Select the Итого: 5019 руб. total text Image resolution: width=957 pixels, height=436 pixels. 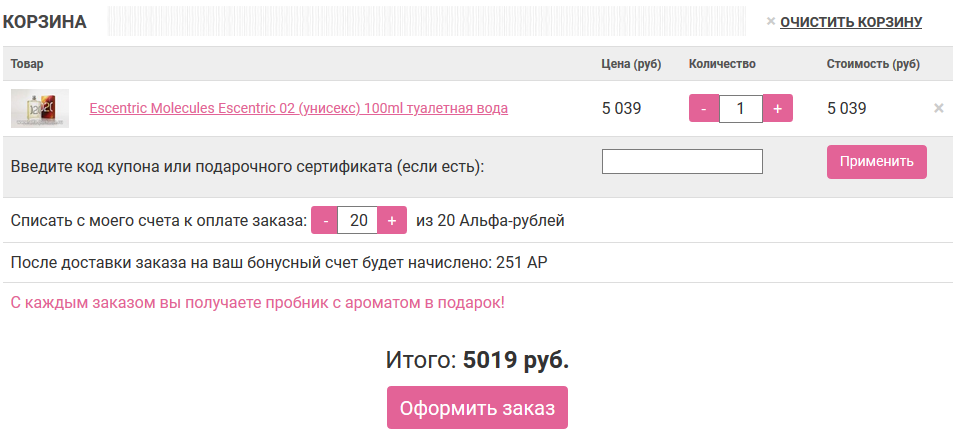coord(477,360)
